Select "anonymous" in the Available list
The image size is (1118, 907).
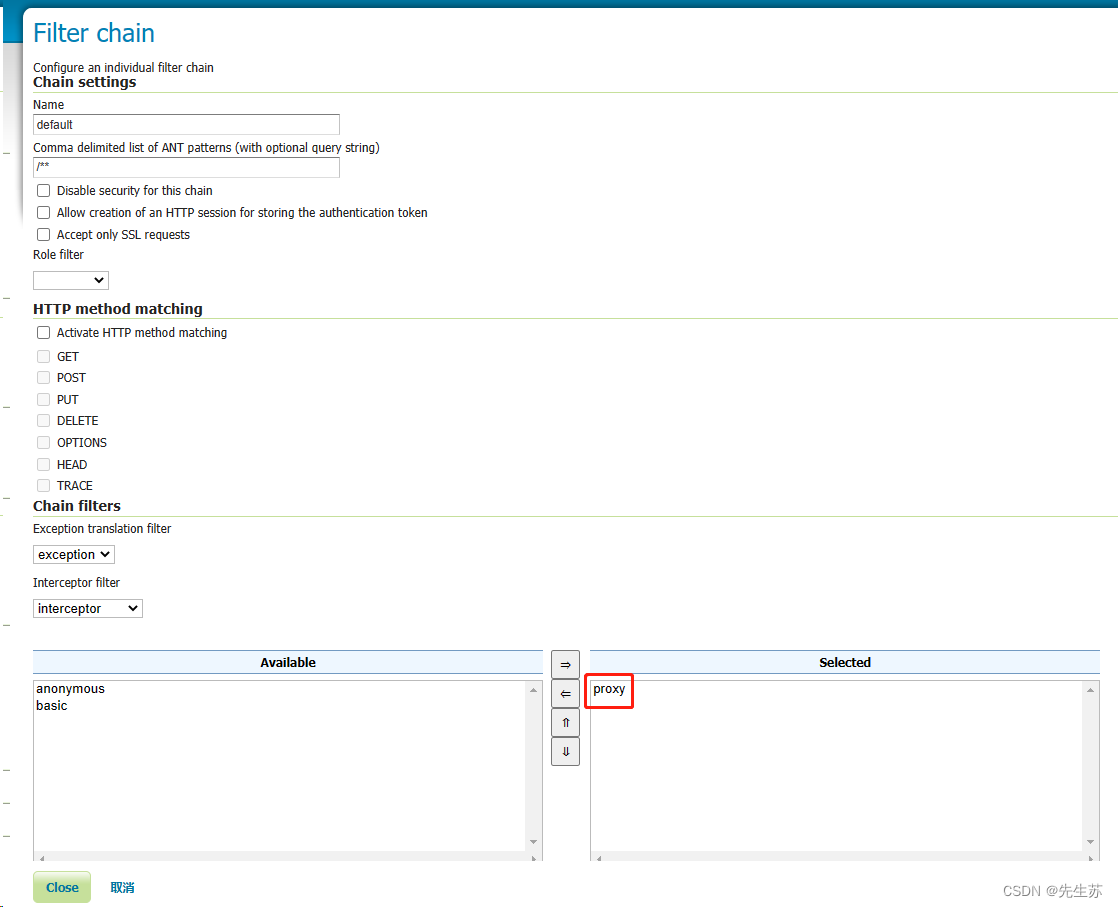pyautogui.click(x=70, y=688)
